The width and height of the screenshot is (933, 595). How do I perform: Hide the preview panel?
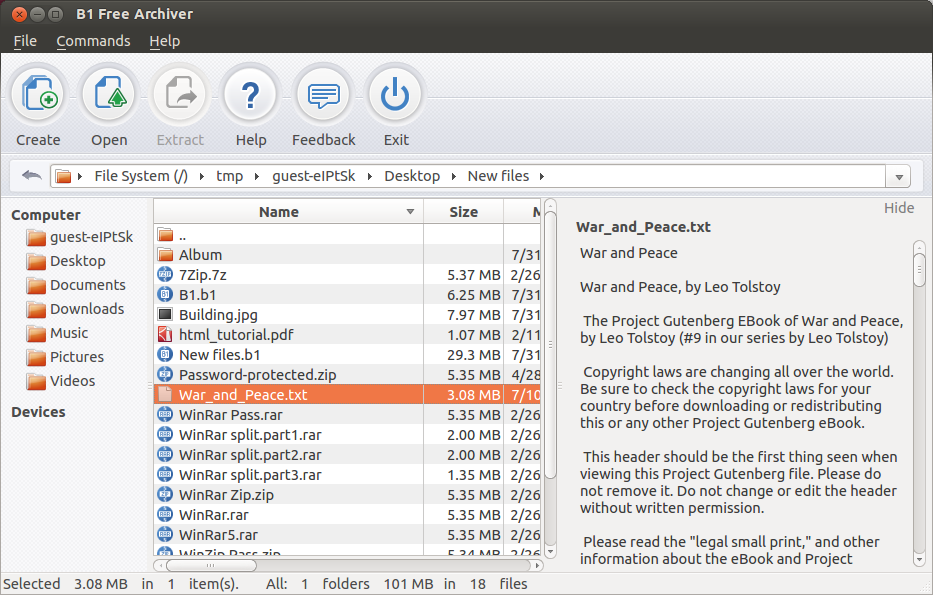[898, 208]
